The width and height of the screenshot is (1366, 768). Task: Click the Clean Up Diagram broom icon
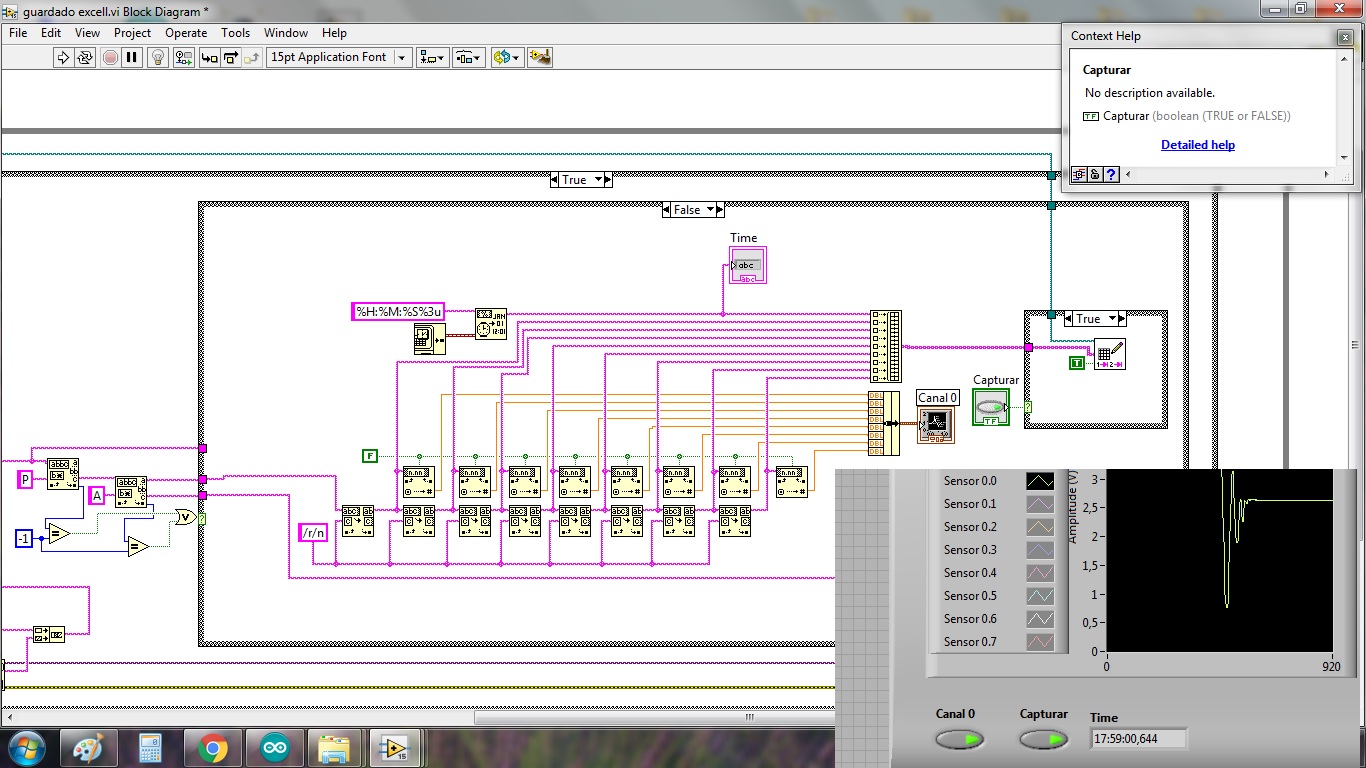(540, 58)
